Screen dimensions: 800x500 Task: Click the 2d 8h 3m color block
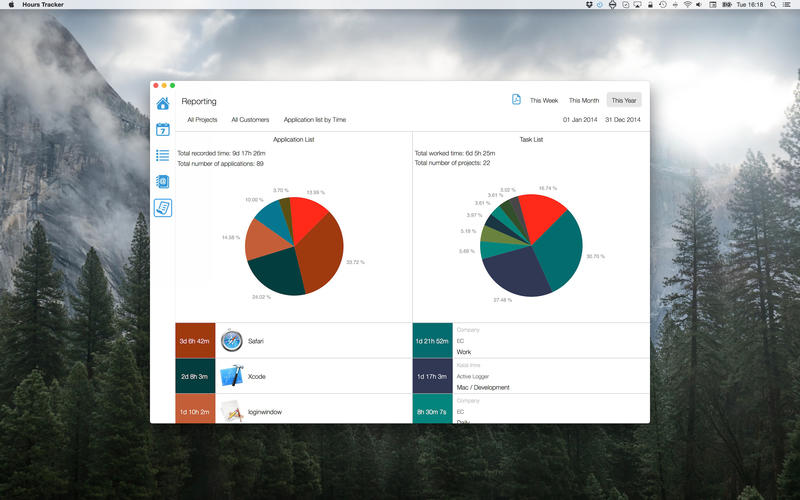tap(195, 376)
